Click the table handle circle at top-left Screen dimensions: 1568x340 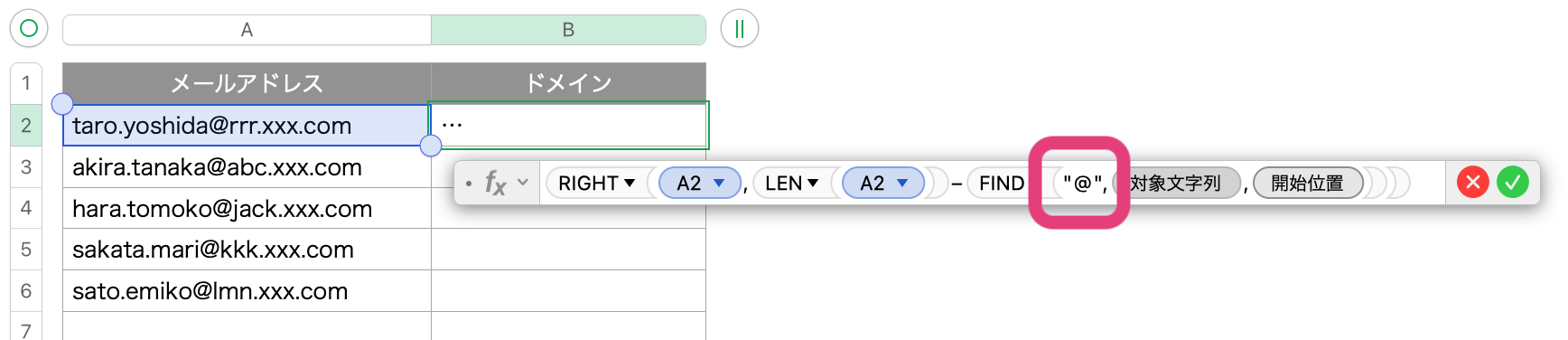pyautogui.click(x=29, y=28)
